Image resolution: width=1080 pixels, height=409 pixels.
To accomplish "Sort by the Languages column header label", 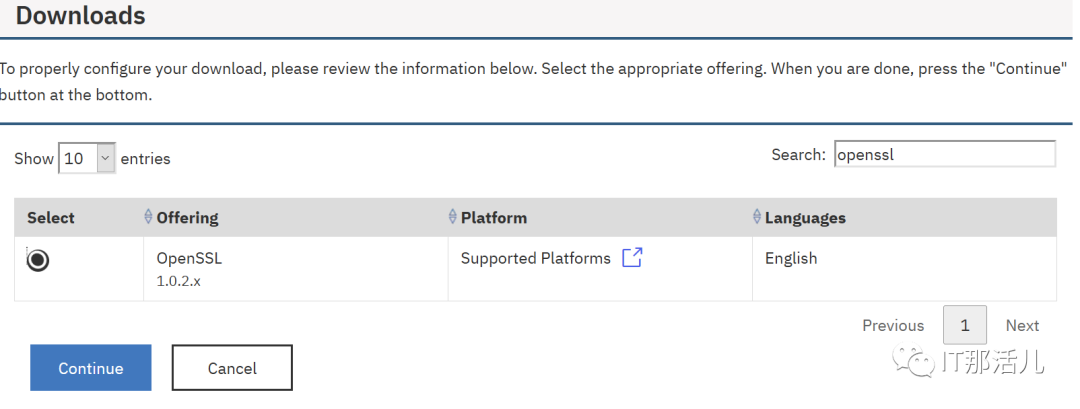I will click(x=805, y=217).
